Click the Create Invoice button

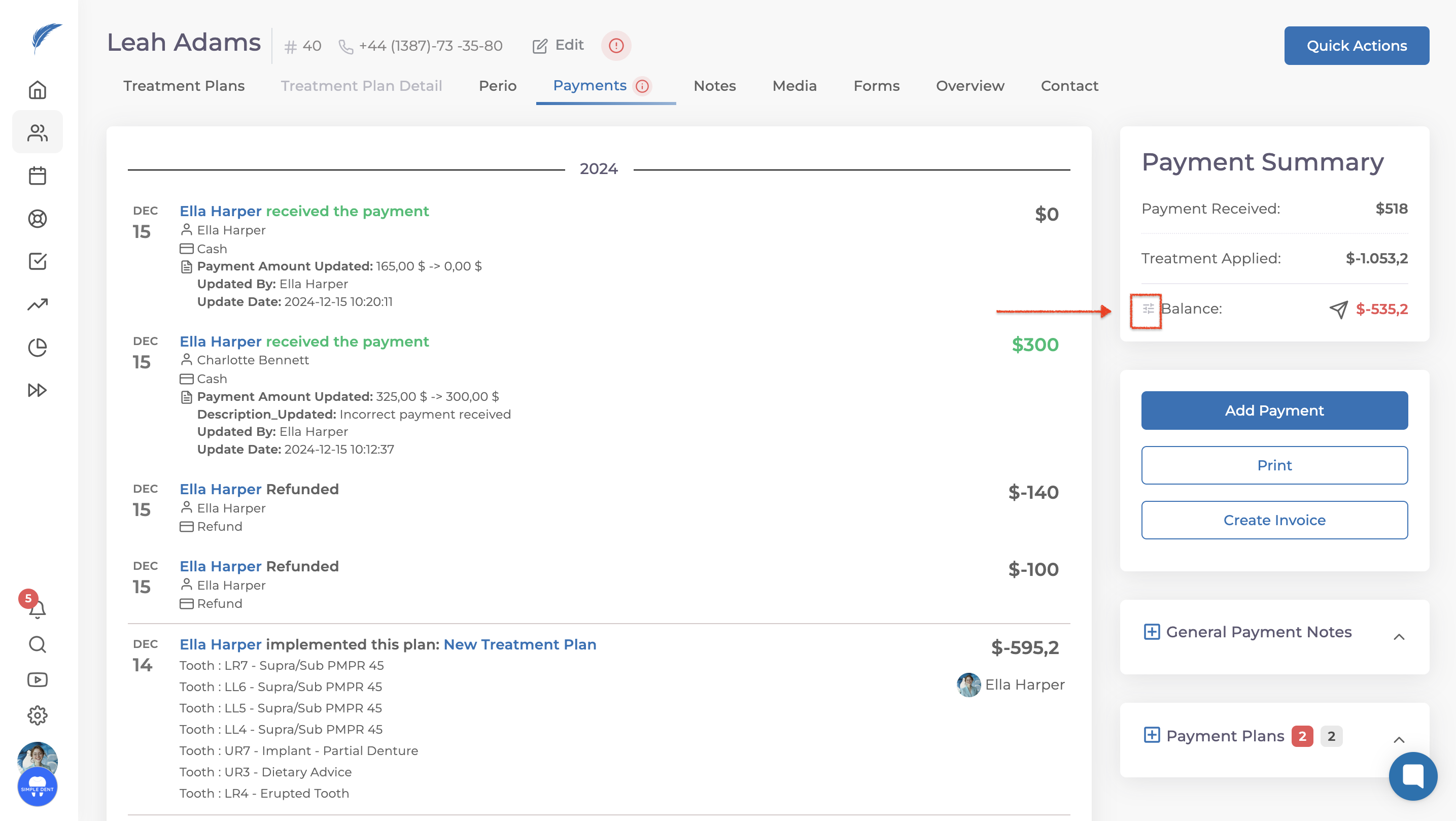(x=1274, y=520)
